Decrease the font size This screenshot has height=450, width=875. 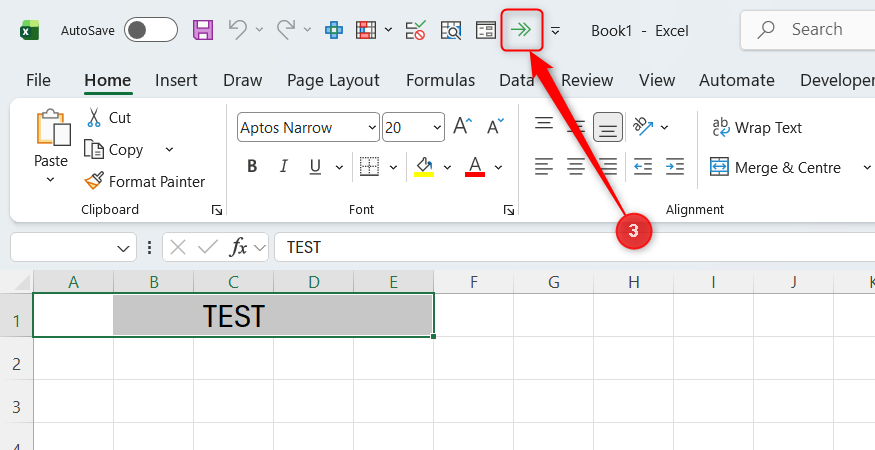495,127
